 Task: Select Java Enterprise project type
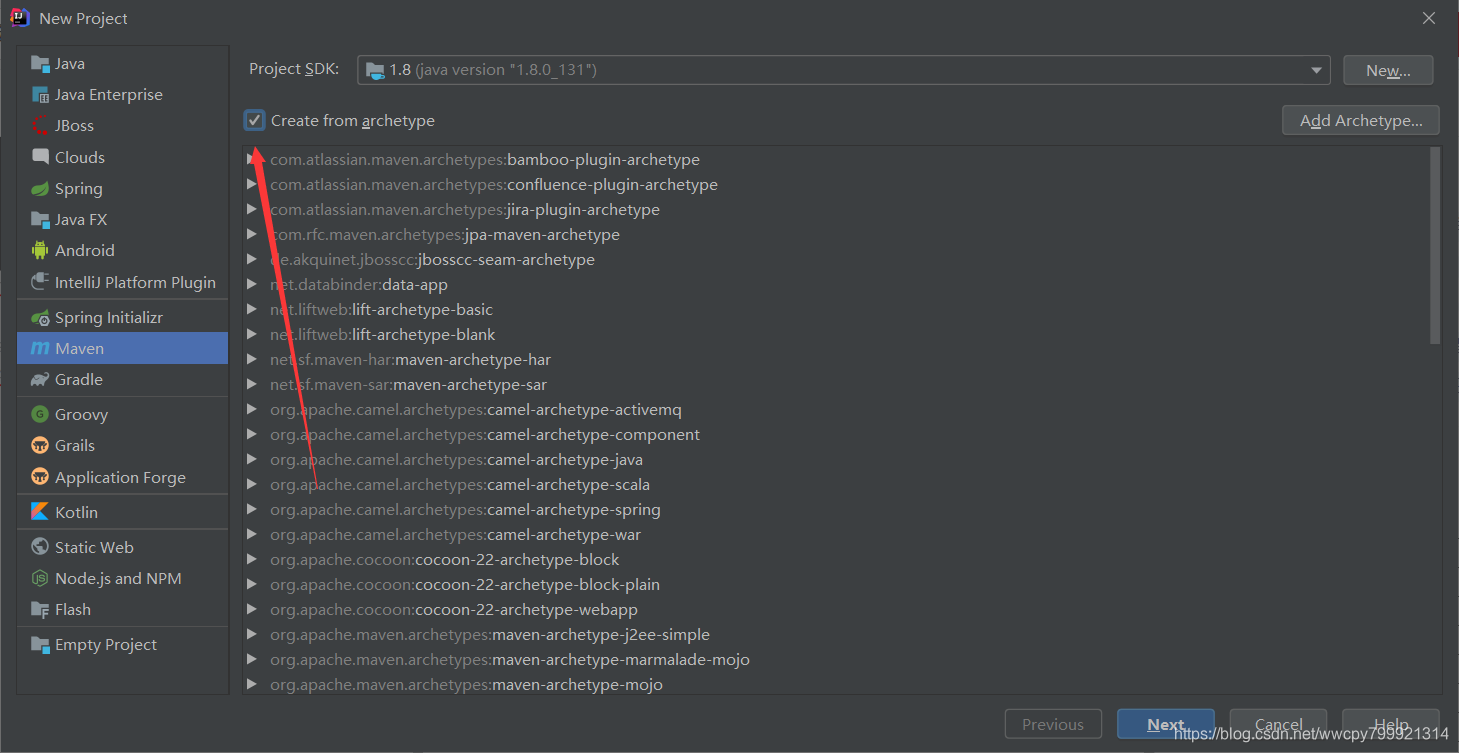click(x=123, y=95)
